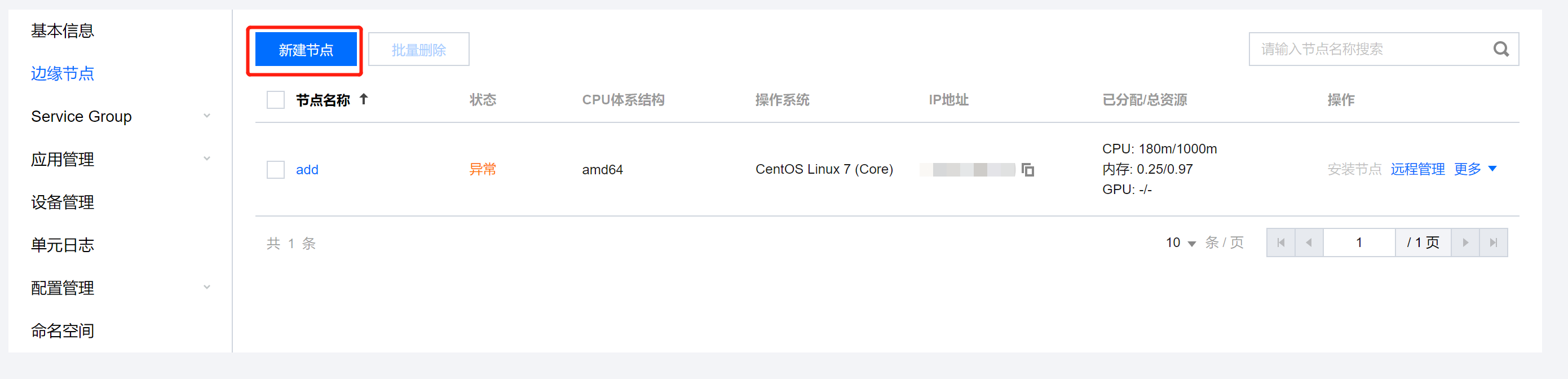The height and width of the screenshot is (379, 1568).
Task: Go to previous page arrow
Action: 1309,243
